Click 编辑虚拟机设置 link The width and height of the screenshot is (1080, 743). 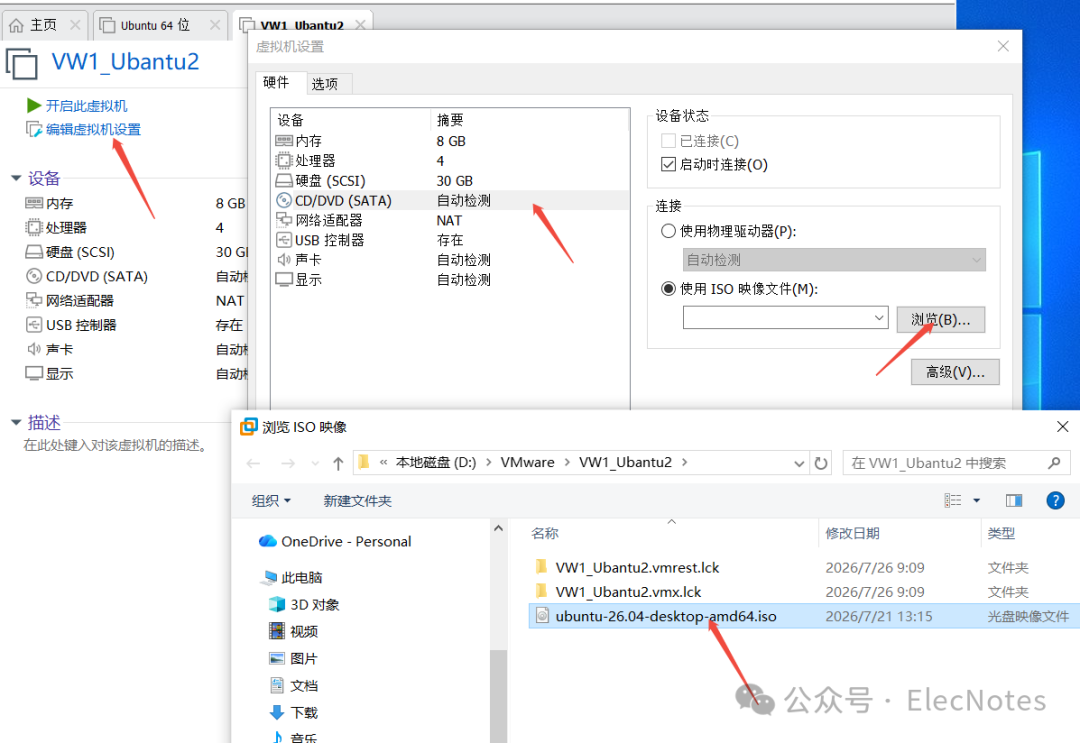click(x=94, y=129)
